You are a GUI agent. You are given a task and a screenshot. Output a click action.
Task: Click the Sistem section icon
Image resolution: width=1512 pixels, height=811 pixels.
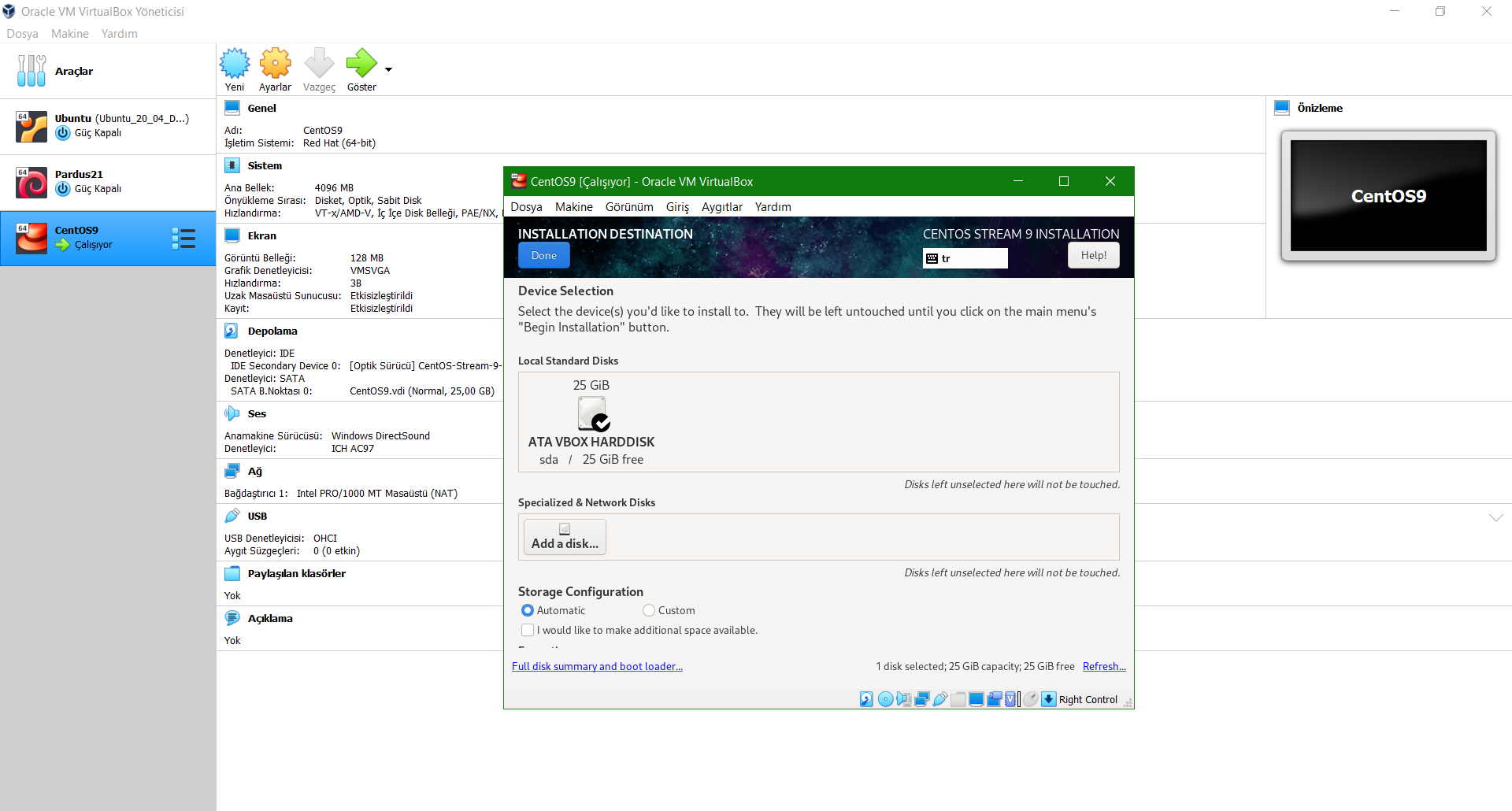[232, 165]
